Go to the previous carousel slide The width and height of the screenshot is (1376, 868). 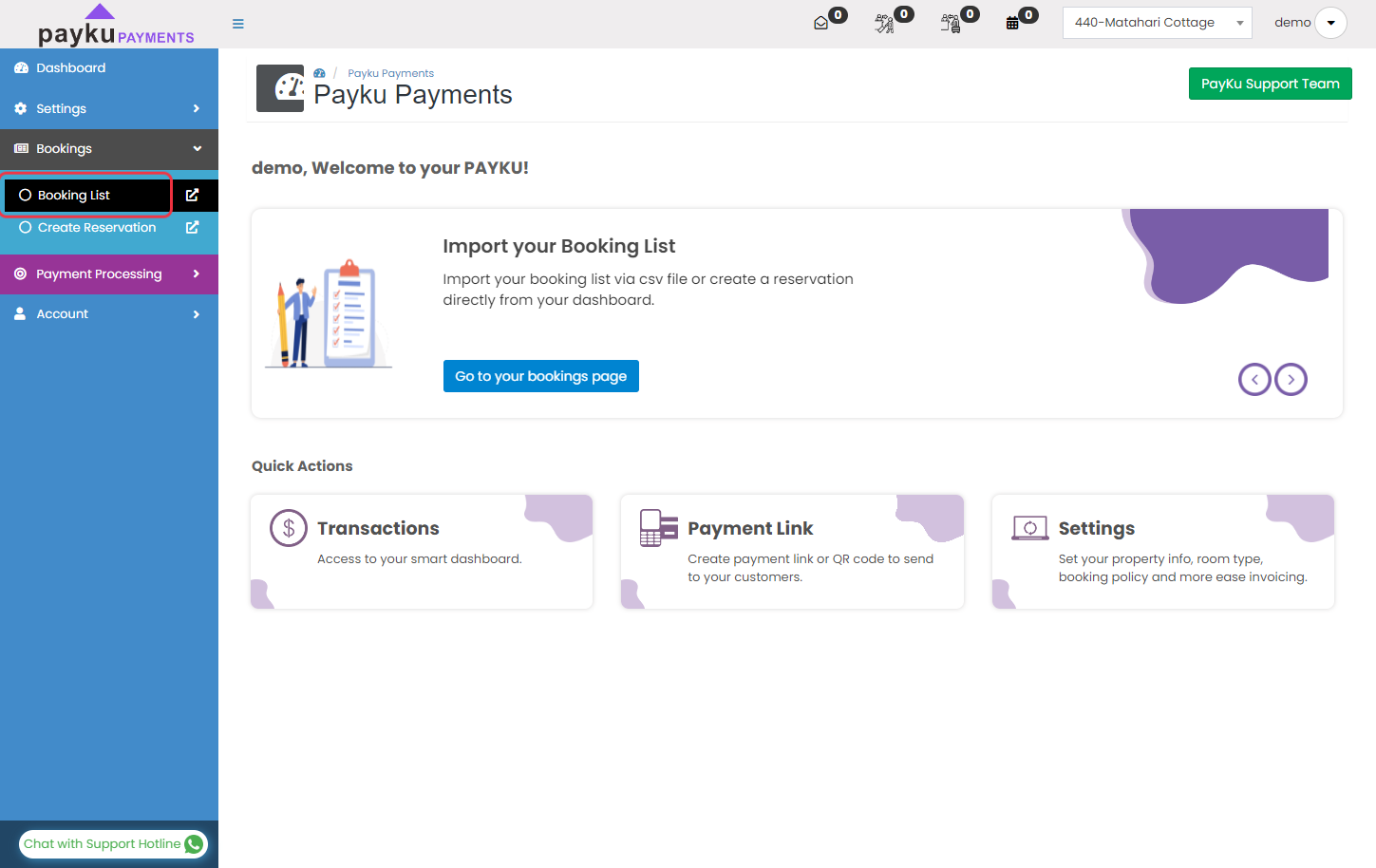(1254, 380)
